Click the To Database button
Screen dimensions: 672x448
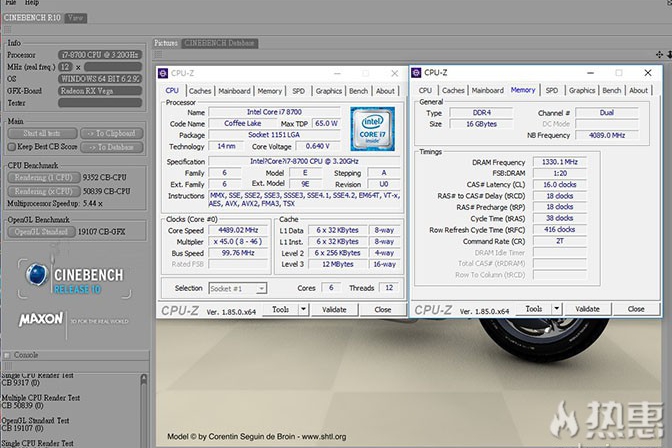111,147
